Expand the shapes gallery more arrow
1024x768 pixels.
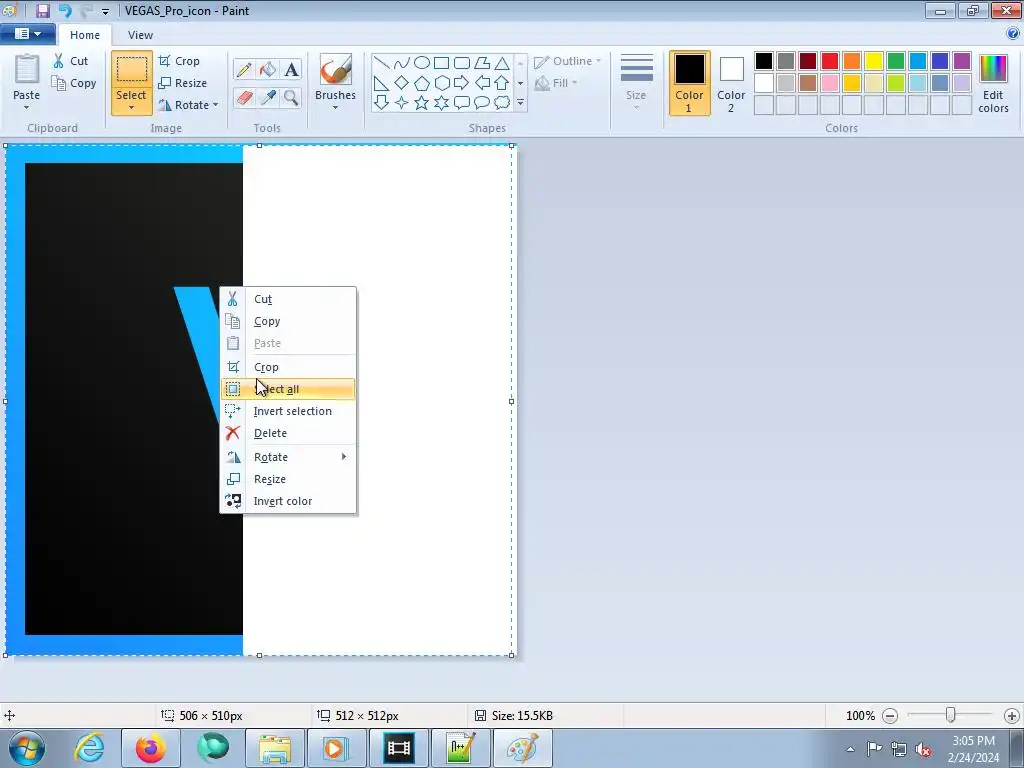[x=520, y=103]
